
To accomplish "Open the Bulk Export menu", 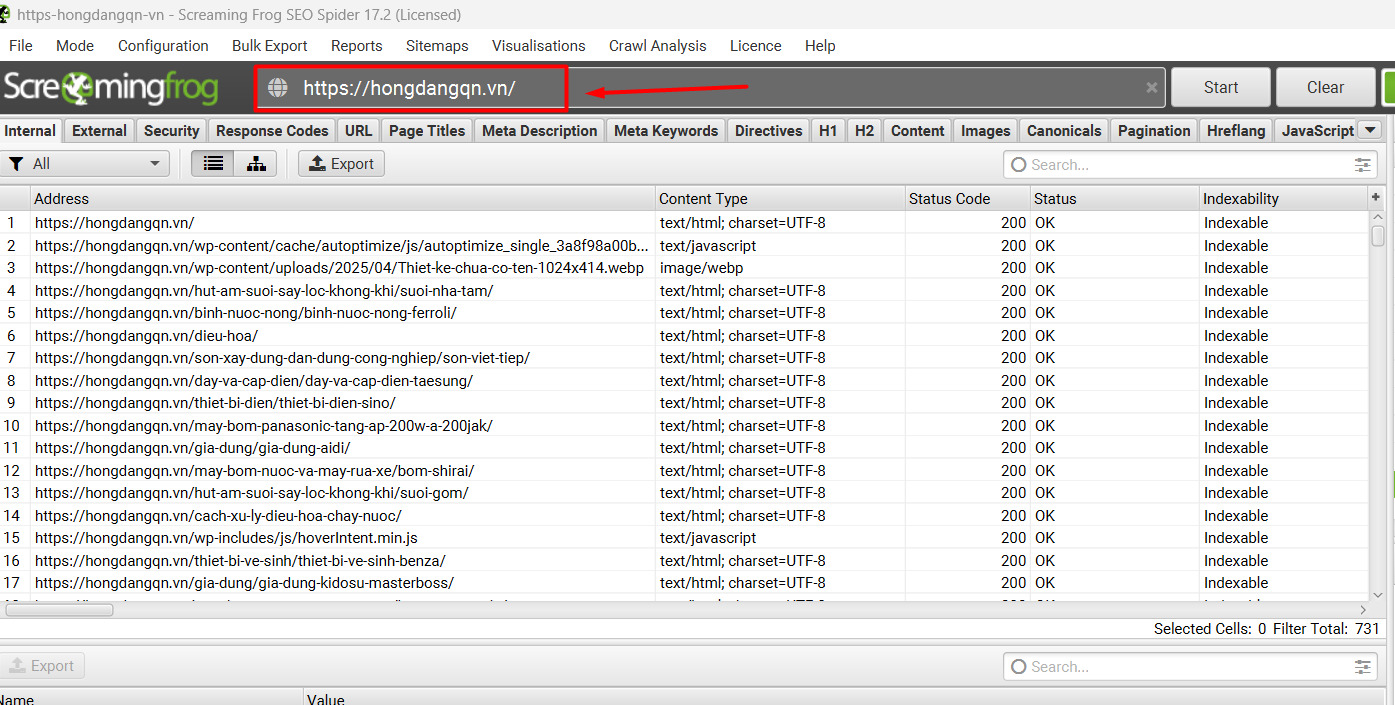I will coord(270,46).
